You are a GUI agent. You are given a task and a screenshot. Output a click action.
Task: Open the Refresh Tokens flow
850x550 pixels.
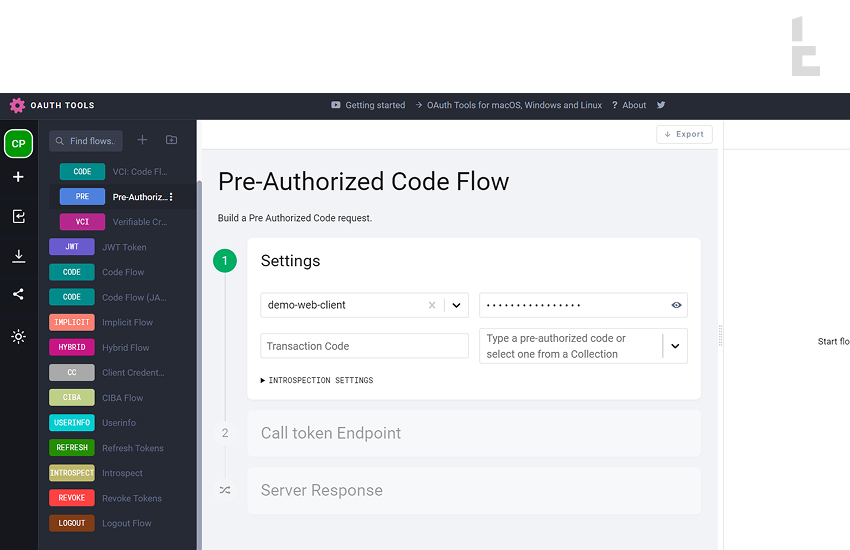click(x=132, y=448)
